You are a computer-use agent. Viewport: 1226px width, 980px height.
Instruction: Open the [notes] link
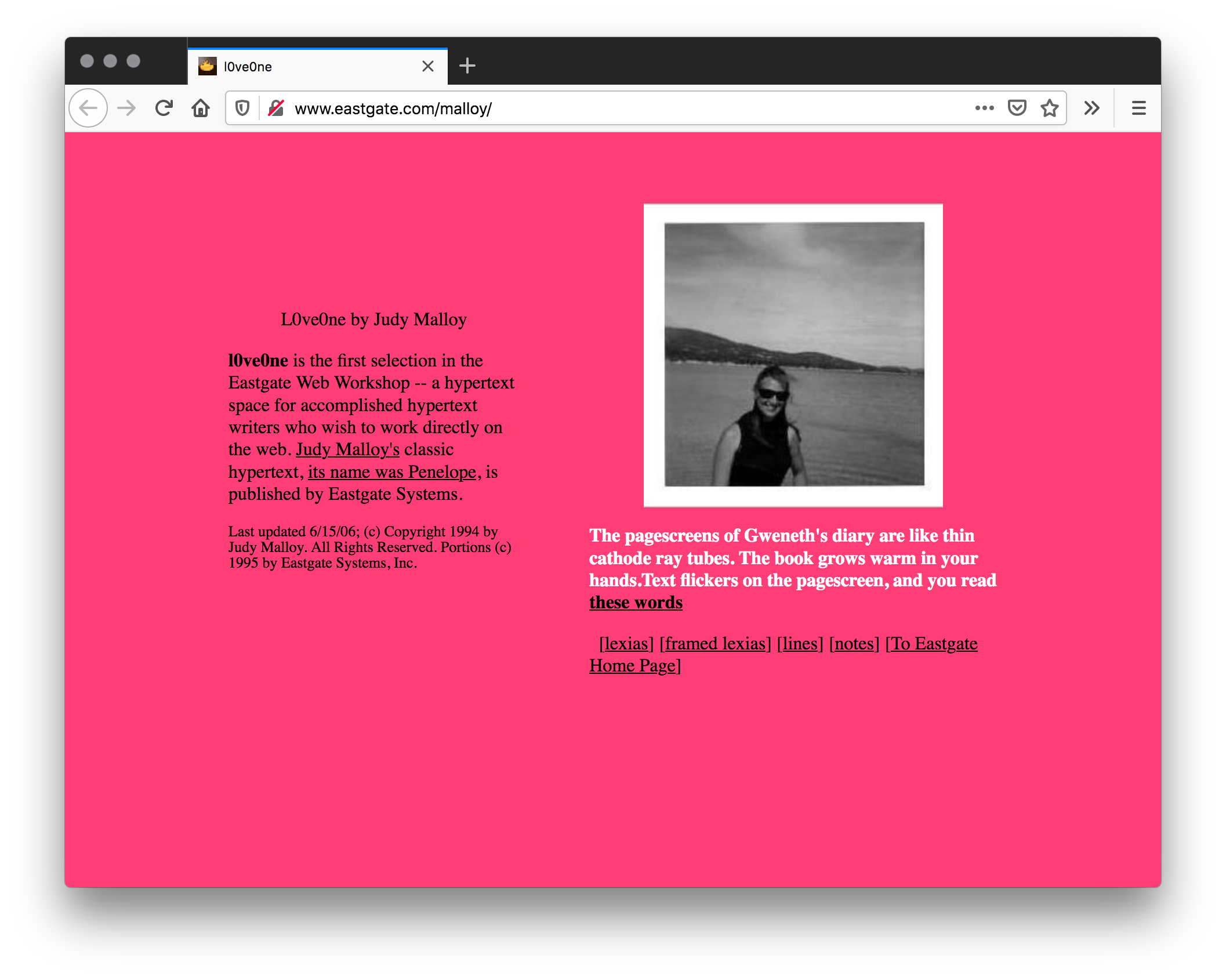(x=854, y=644)
